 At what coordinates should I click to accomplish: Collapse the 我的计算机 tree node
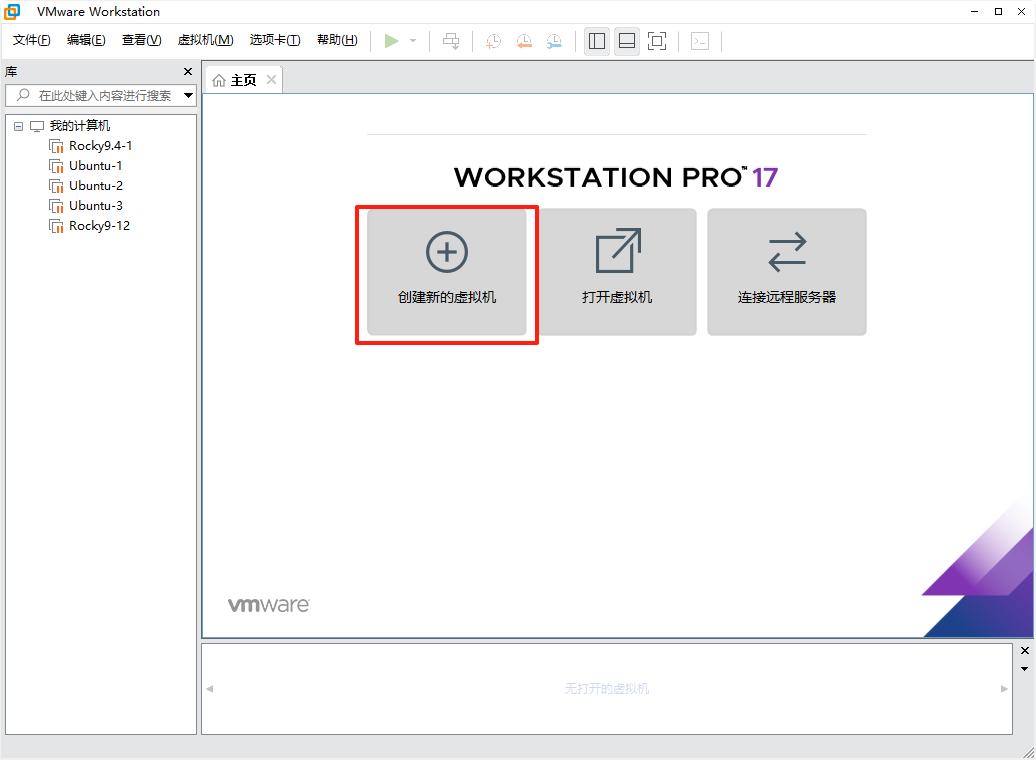(x=18, y=126)
